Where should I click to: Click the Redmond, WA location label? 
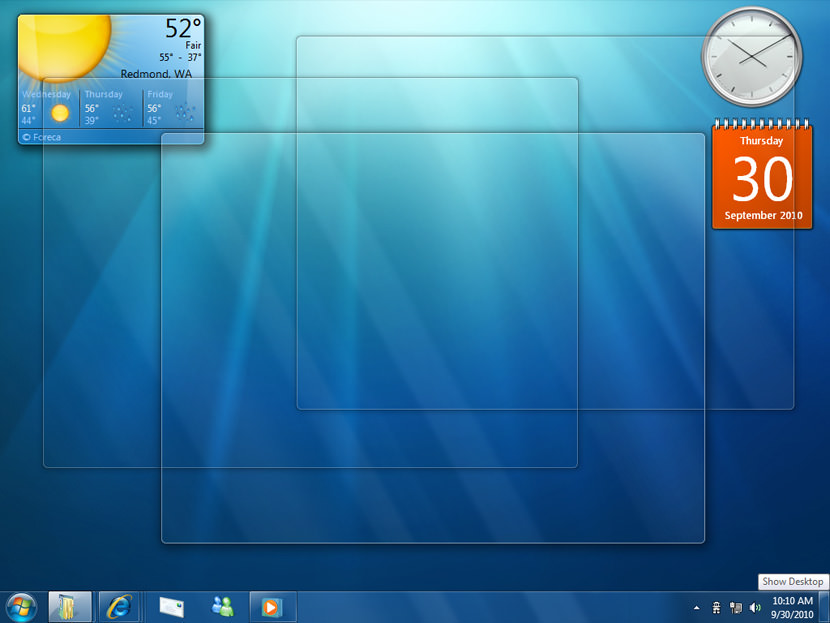pos(156,73)
